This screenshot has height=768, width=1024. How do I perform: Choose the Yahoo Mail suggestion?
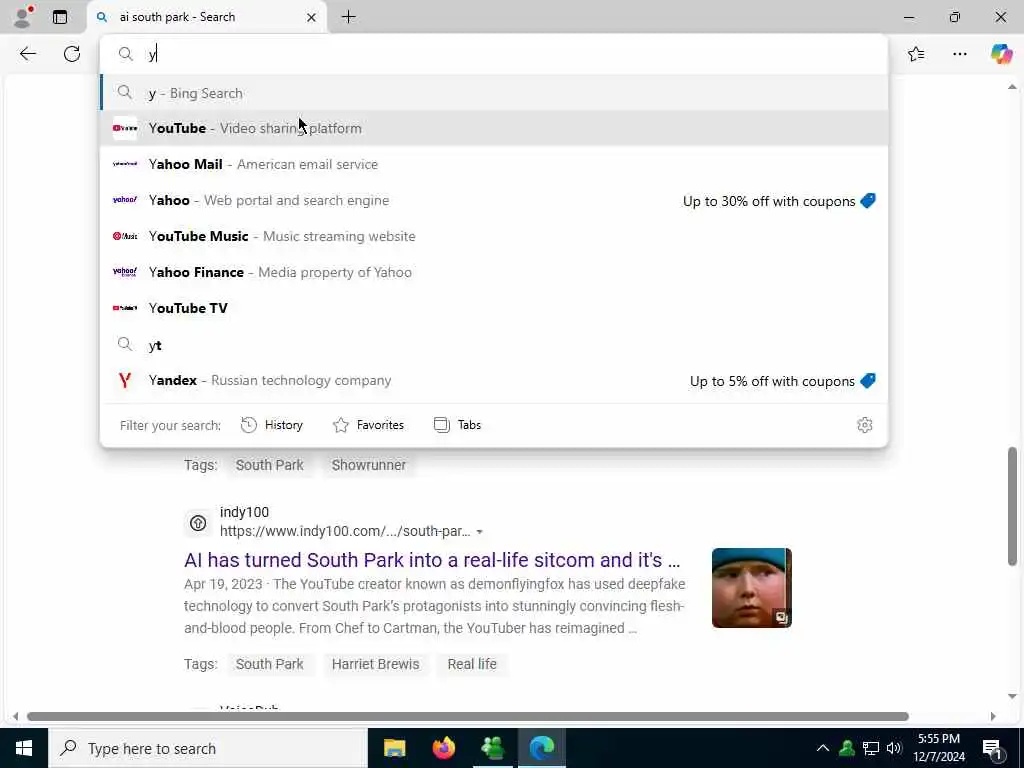pyautogui.click(x=494, y=164)
